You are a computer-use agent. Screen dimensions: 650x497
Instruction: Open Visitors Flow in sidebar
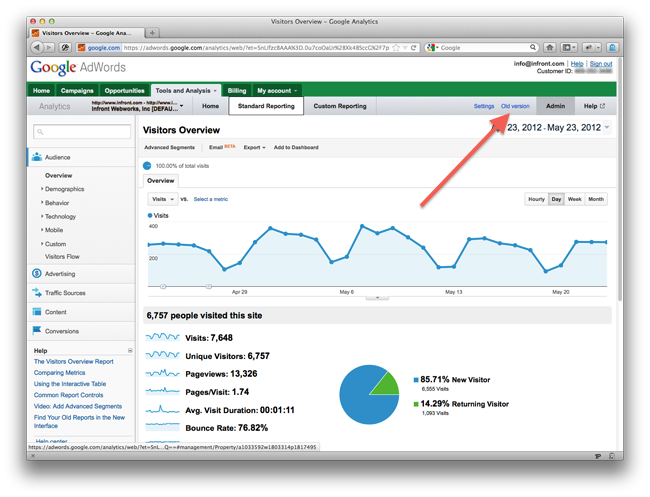[x=62, y=257]
